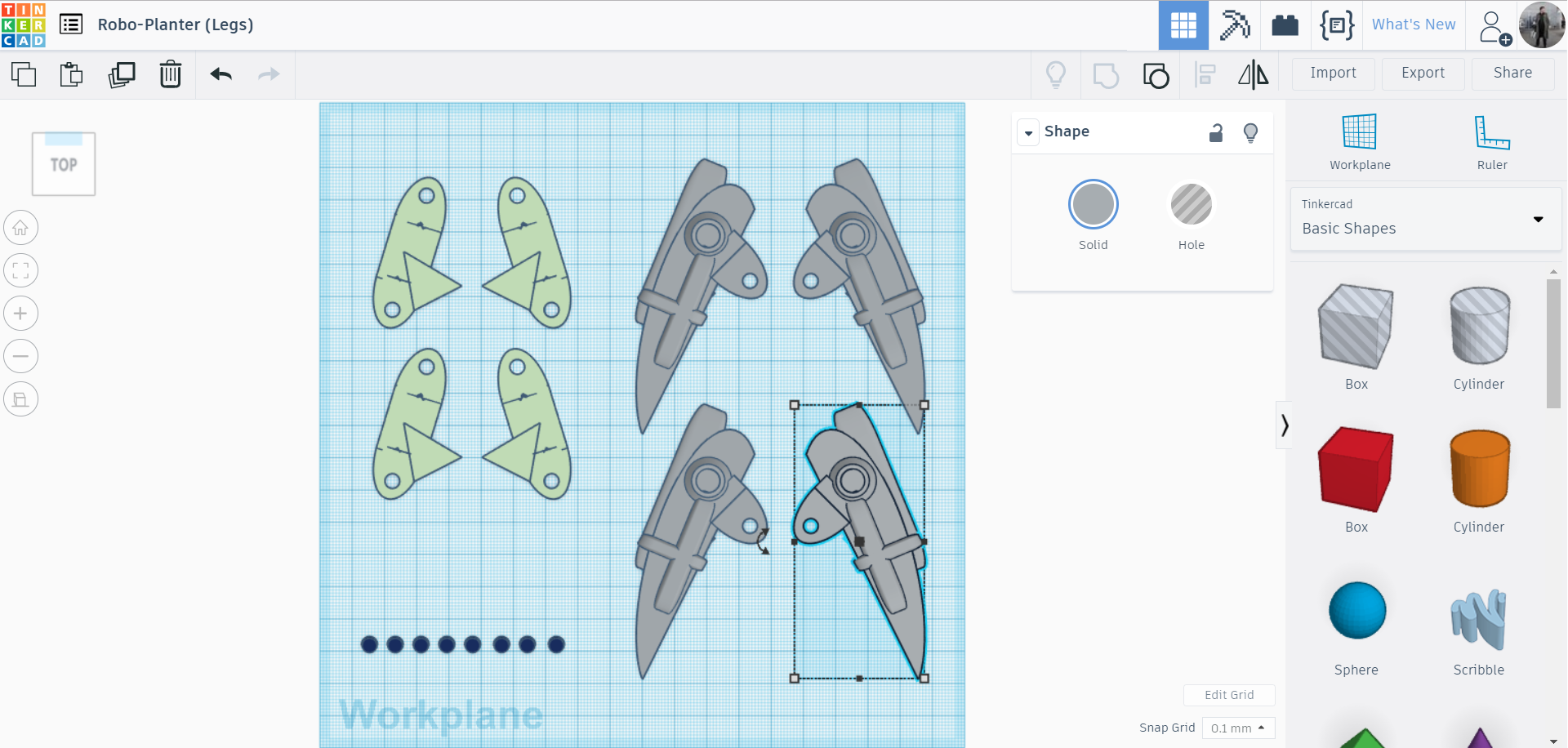Open the Snap Grid 0.1 mm dropdown
This screenshot has width=1568, height=748.
pyautogui.click(x=1239, y=728)
